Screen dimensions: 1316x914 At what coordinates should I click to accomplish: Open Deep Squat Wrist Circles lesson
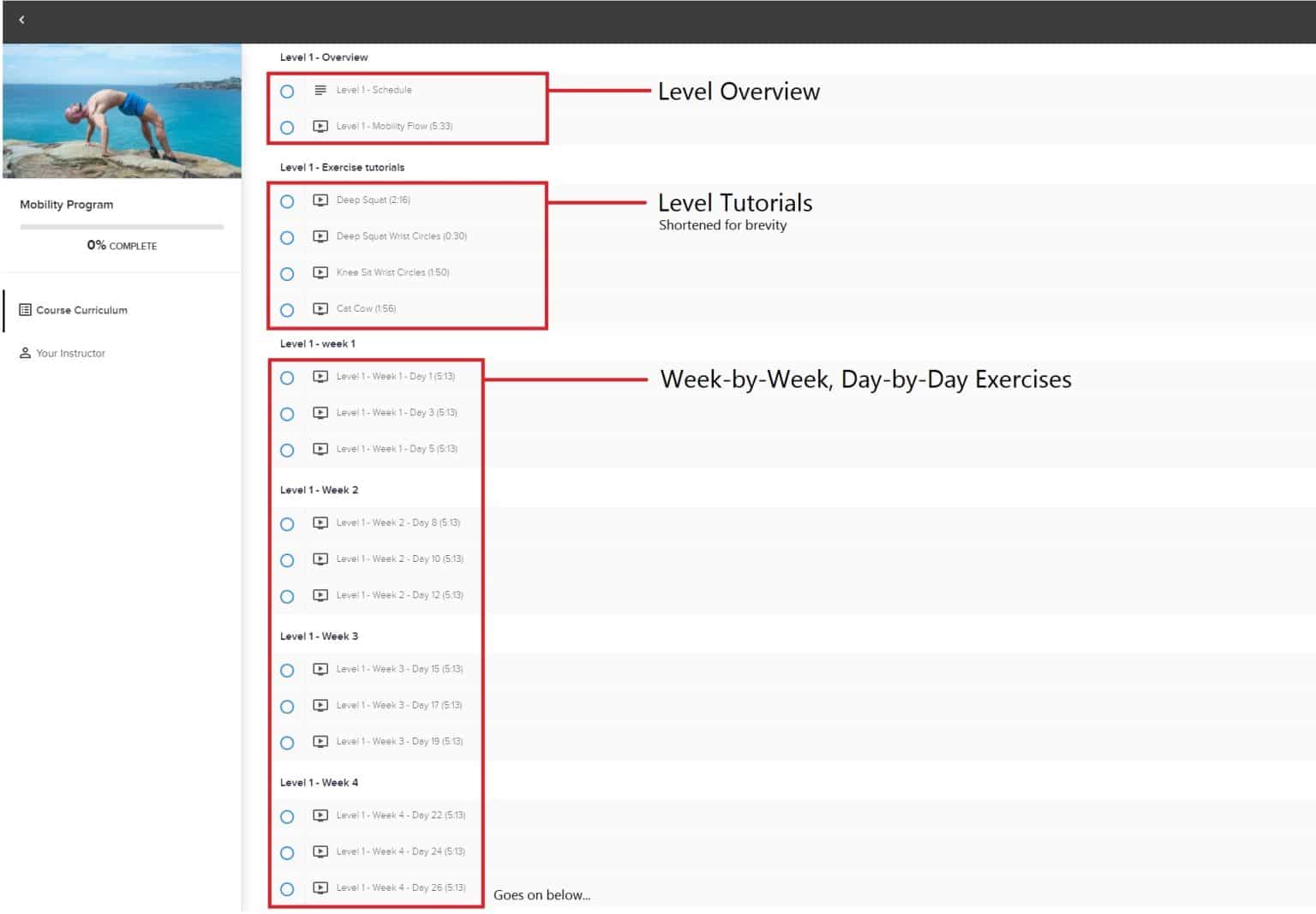pos(401,236)
